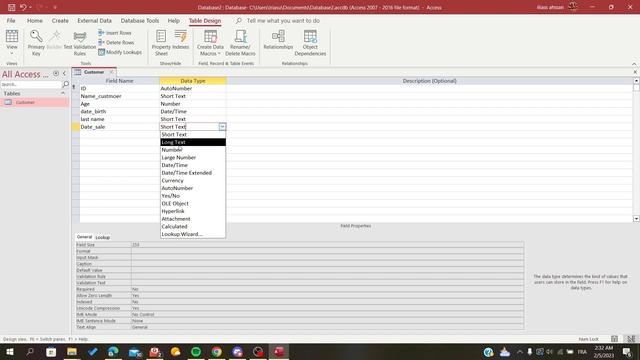Choose Large Number from data type list

pyautogui.click(x=193, y=158)
